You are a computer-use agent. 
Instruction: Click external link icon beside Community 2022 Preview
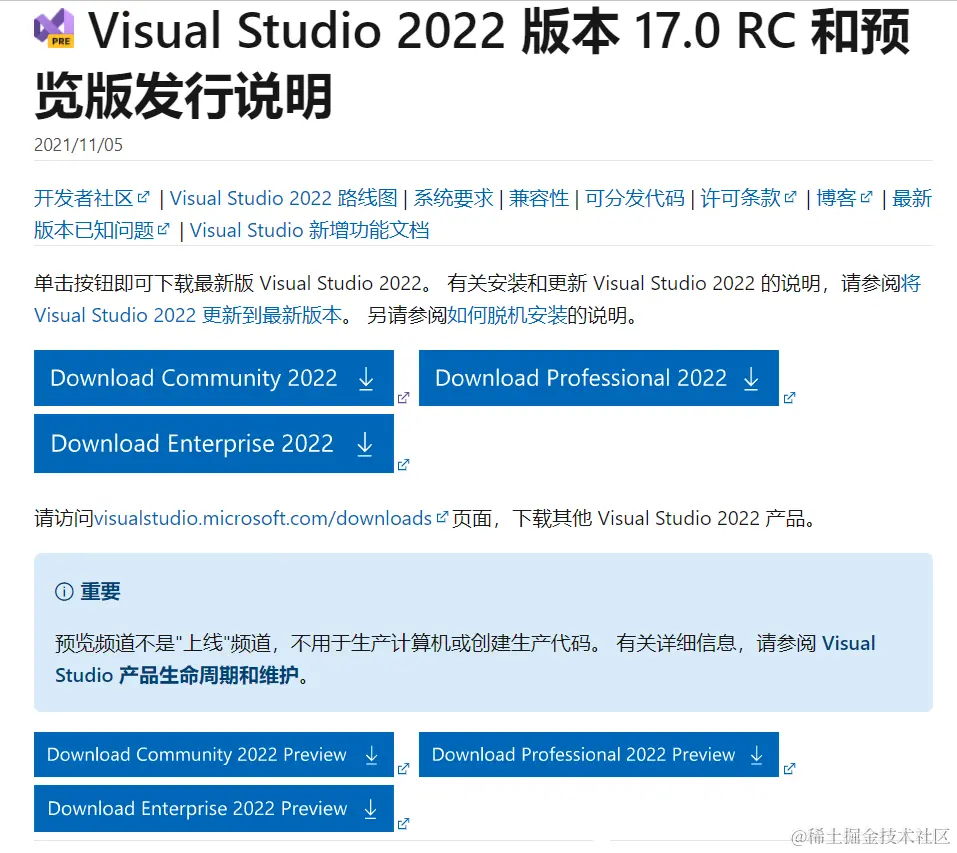(403, 769)
